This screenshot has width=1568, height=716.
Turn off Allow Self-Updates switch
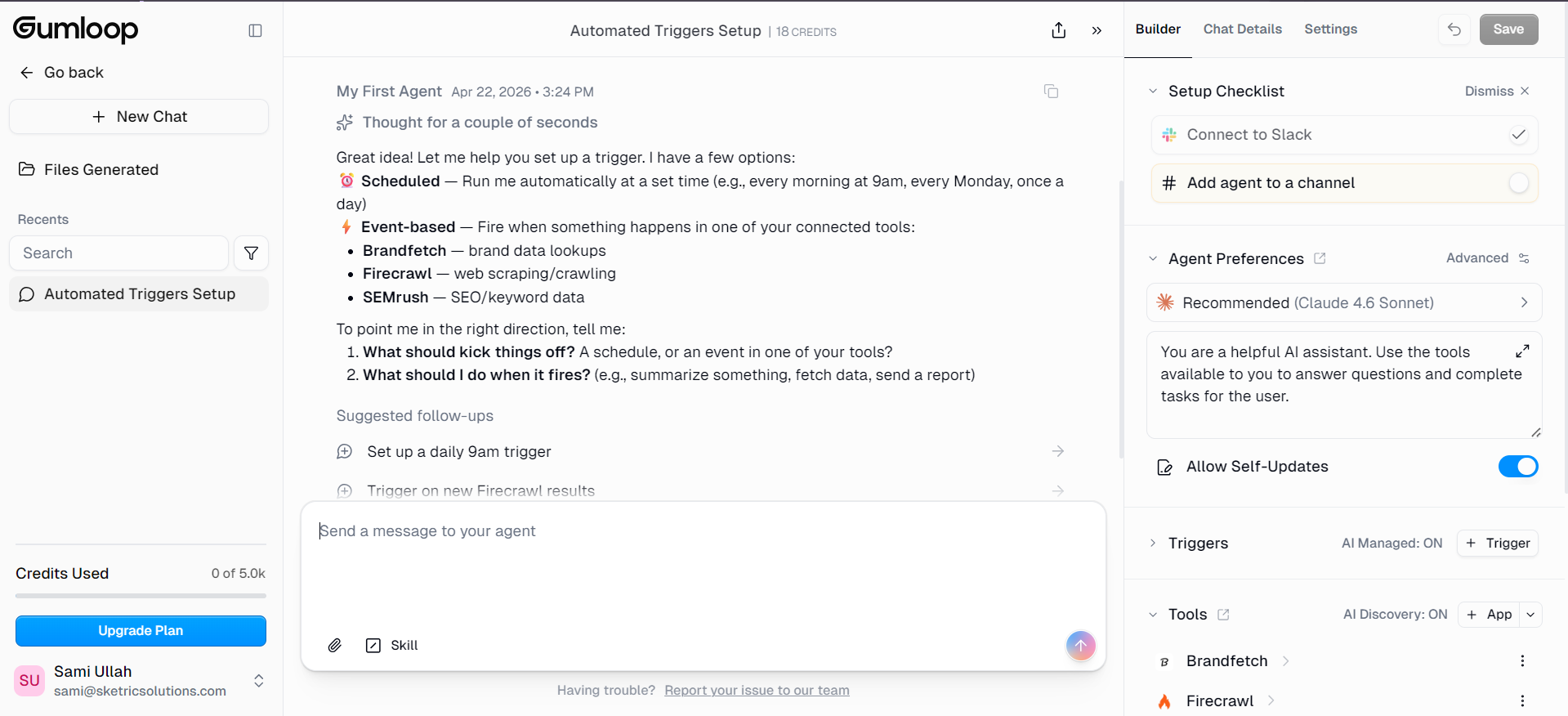point(1517,466)
